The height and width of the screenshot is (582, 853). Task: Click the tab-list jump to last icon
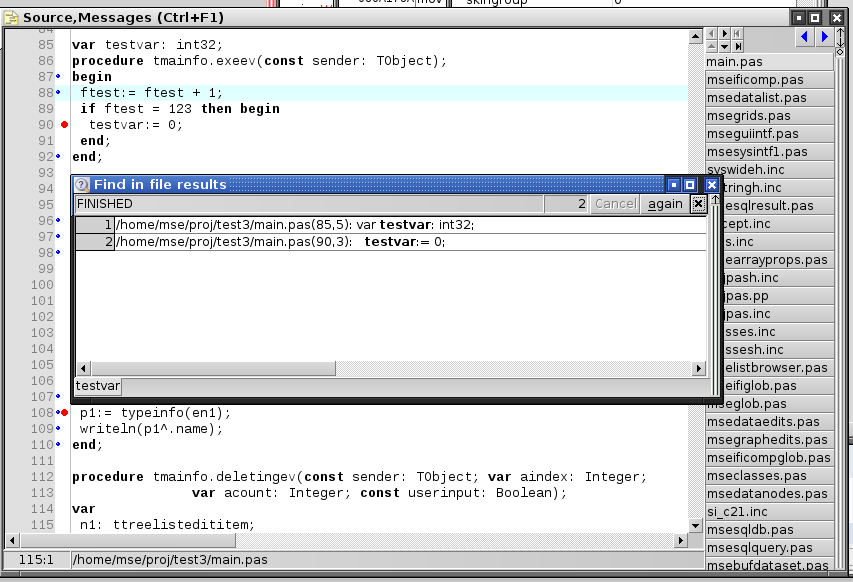coord(738,47)
